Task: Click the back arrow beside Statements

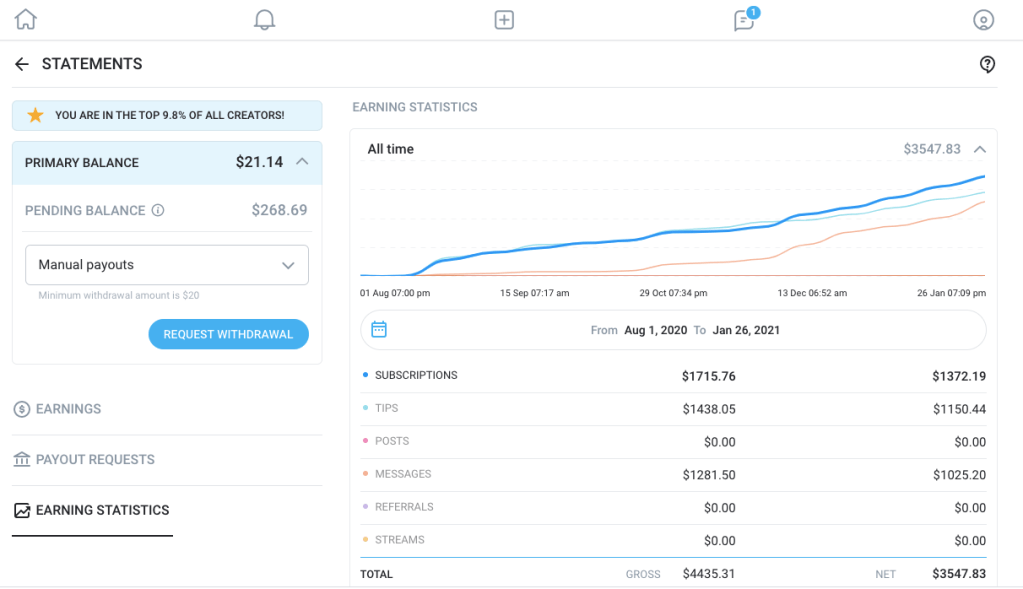Action: 22,64
